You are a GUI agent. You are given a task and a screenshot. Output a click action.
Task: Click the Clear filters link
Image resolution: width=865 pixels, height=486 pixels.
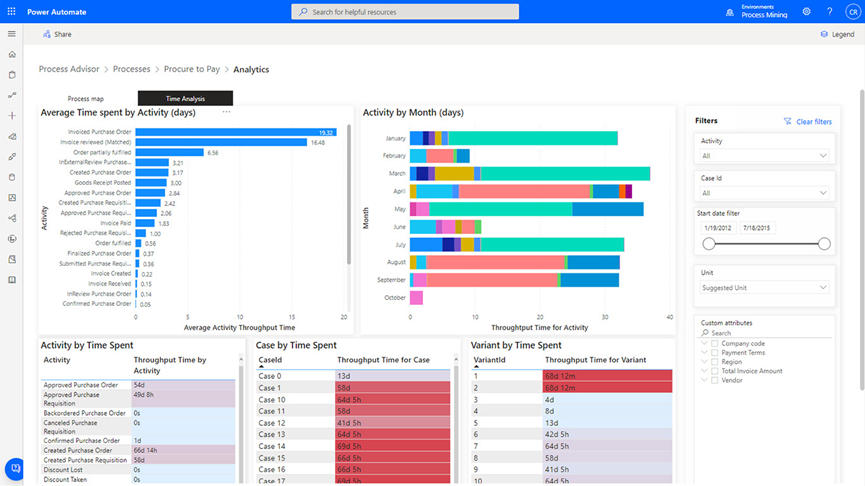click(808, 121)
